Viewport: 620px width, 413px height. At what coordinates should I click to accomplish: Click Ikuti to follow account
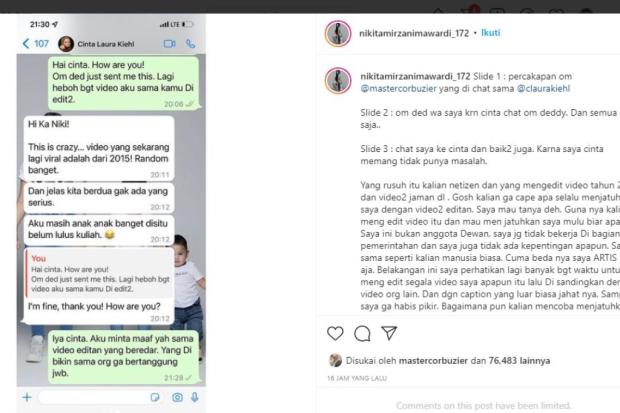(490, 33)
